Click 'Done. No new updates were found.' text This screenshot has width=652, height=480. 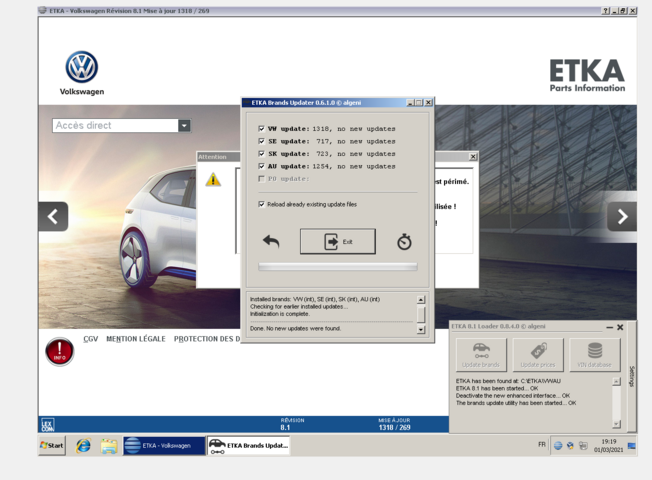pyautogui.click(x=295, y=328)
